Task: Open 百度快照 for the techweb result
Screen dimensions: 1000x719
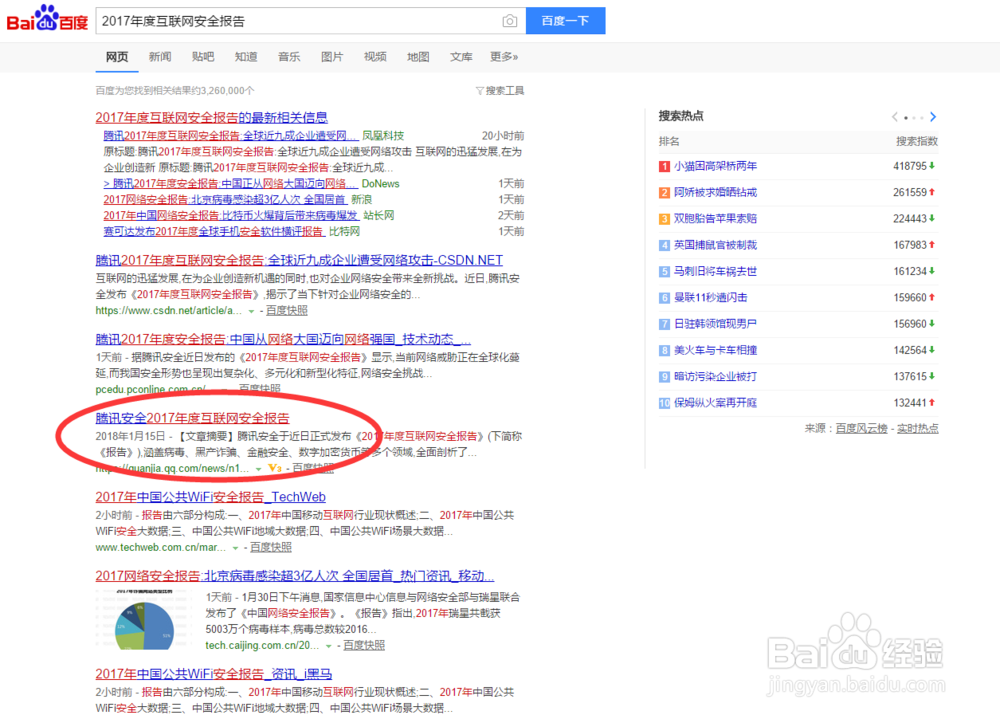Action: click(270, 547)
